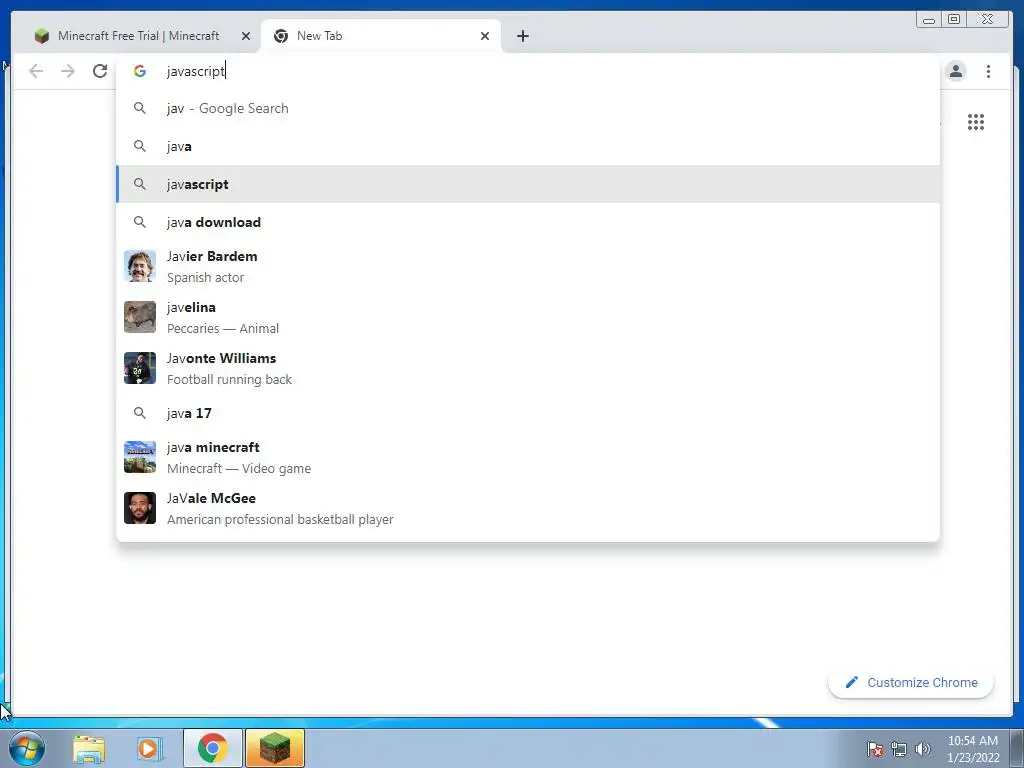Pick the 'java download' suggestion
Viewport: 1024px width, 768px height.
528,222
